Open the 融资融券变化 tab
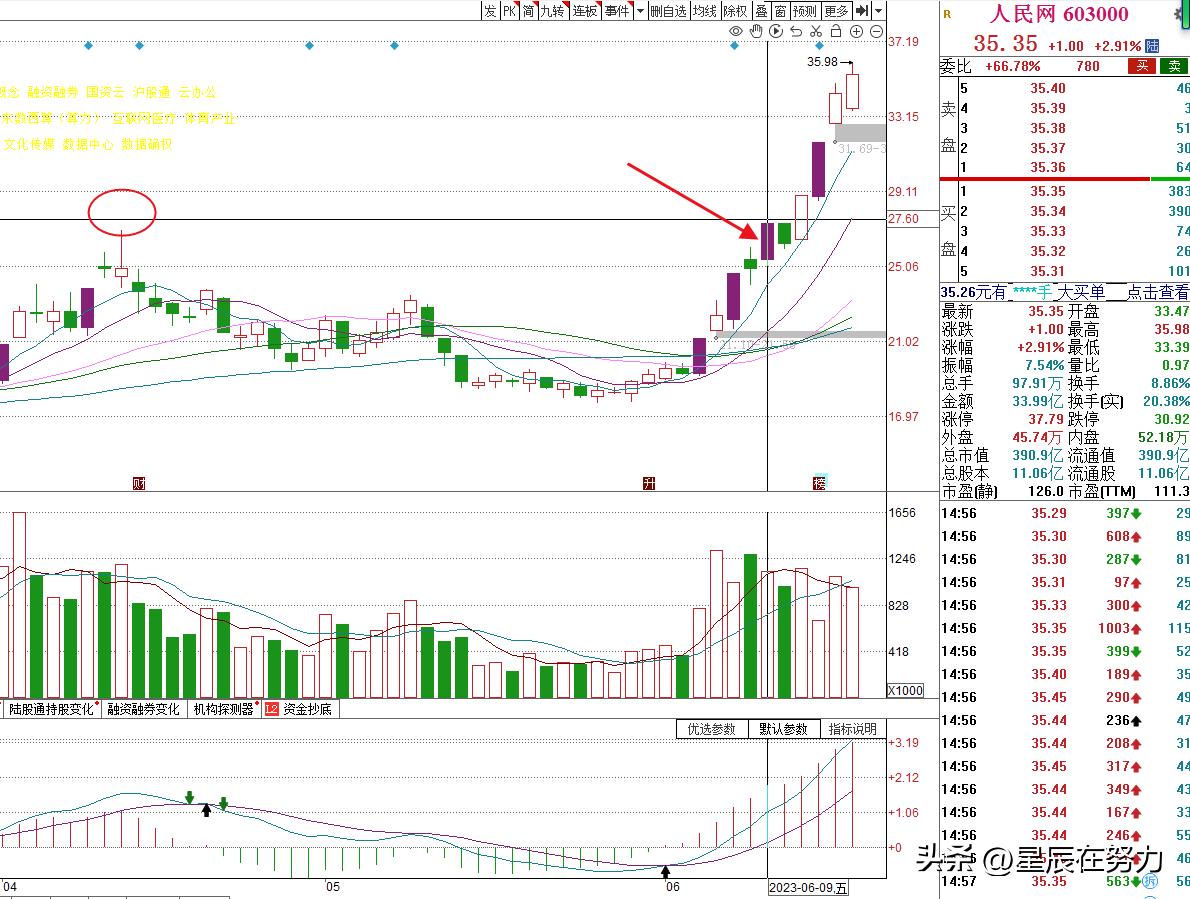This screenshot has width=1190, height=899. coord(143,709)
